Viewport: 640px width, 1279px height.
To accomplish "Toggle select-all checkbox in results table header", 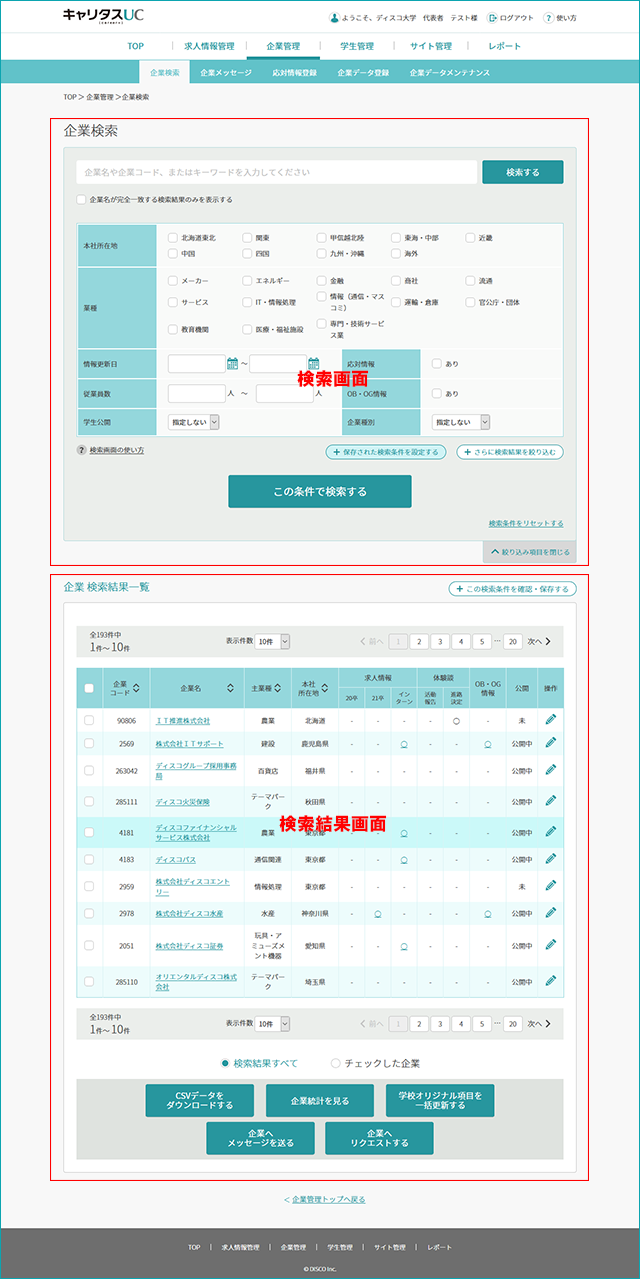I will 89,688.
